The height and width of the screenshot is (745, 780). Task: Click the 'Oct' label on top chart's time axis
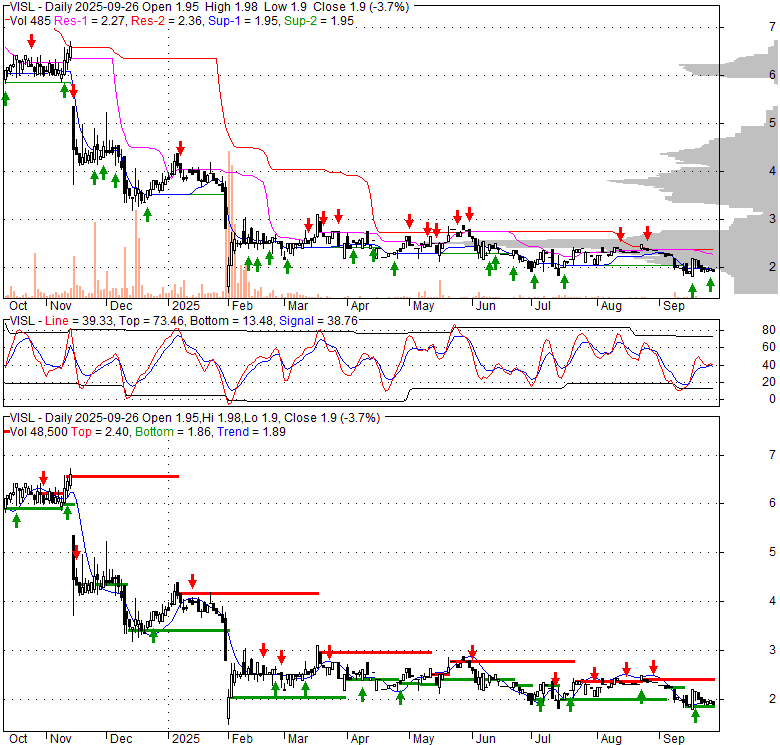[18, 306]
